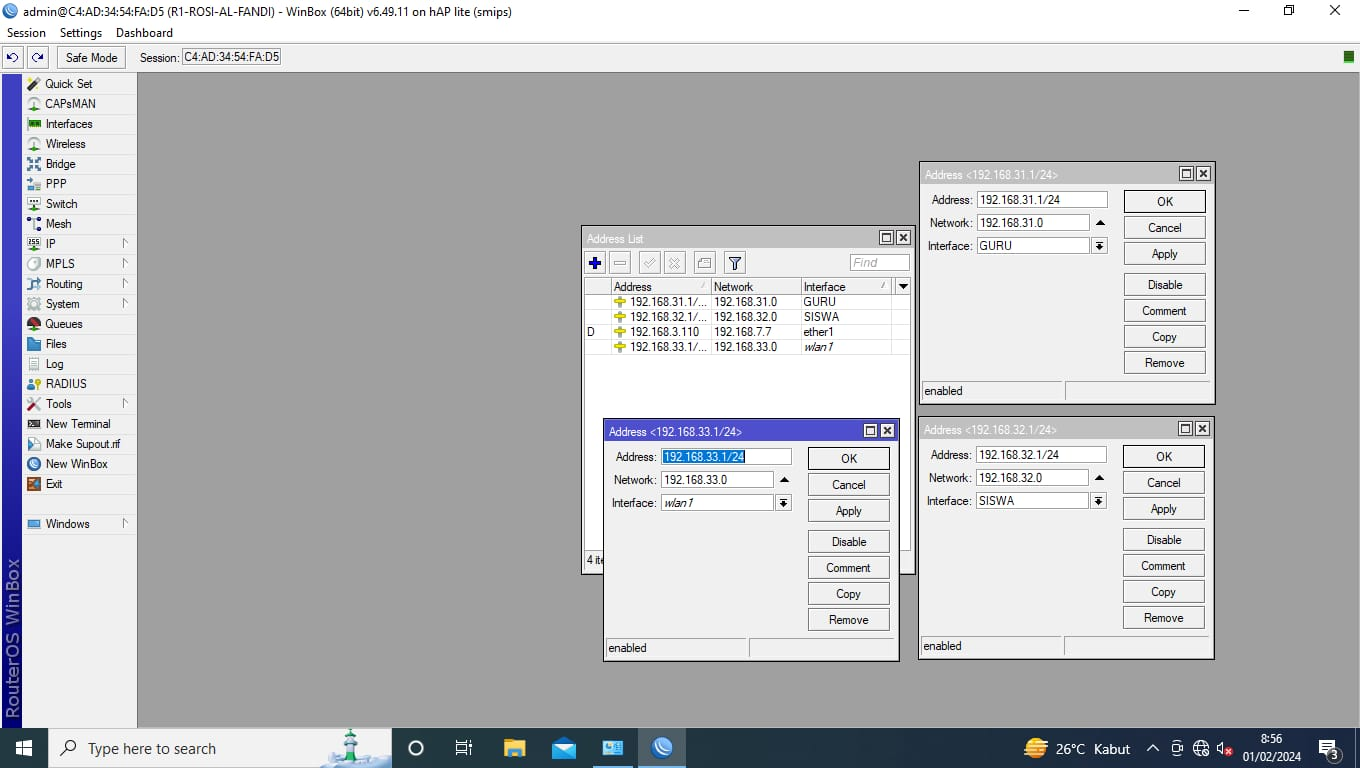This screenshot has width=1360, height=768.
Task: Click the Find field in Address List
Action: (880, 263)
